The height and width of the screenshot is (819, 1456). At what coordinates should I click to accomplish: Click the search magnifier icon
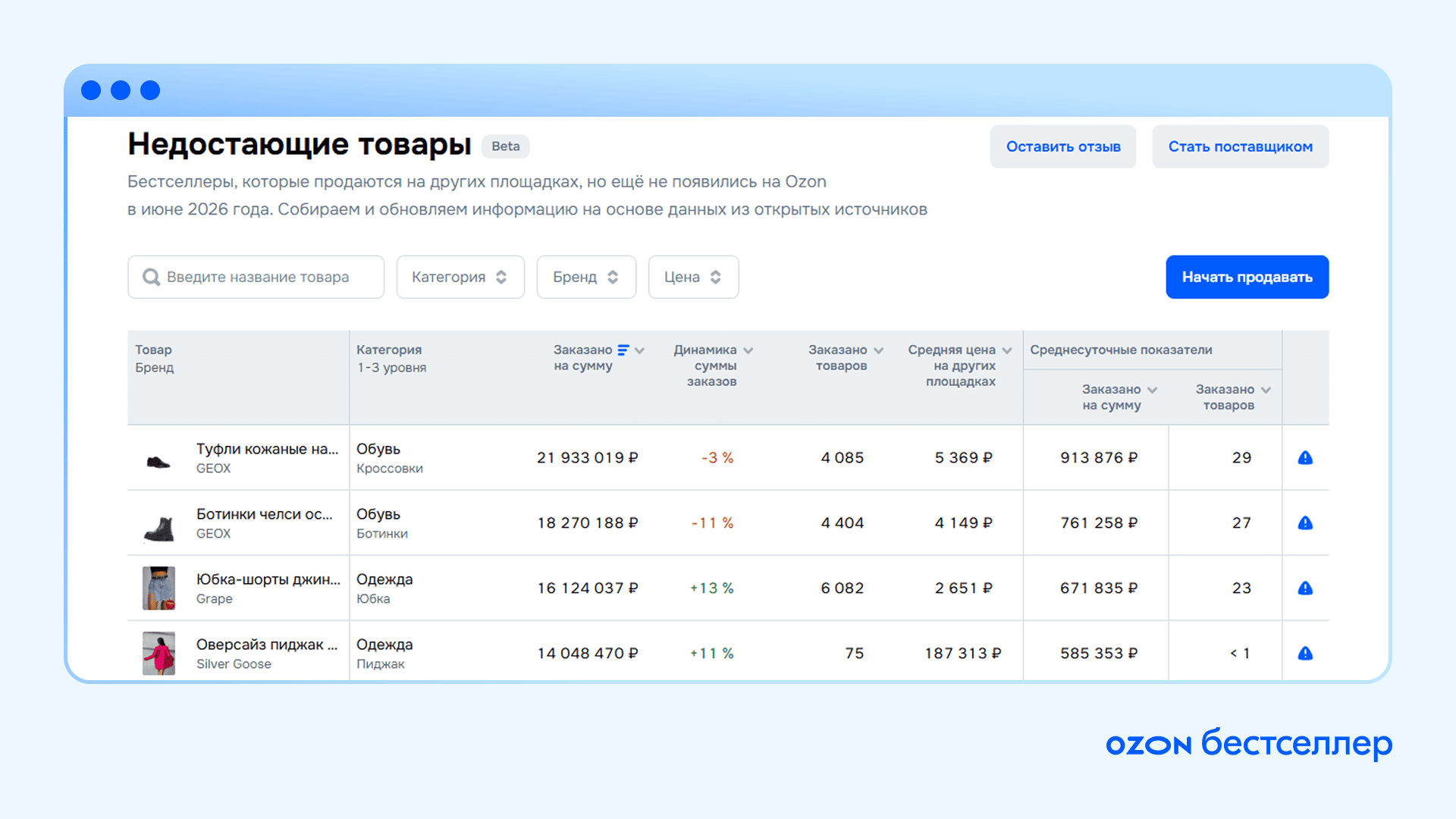pos(151,277)
